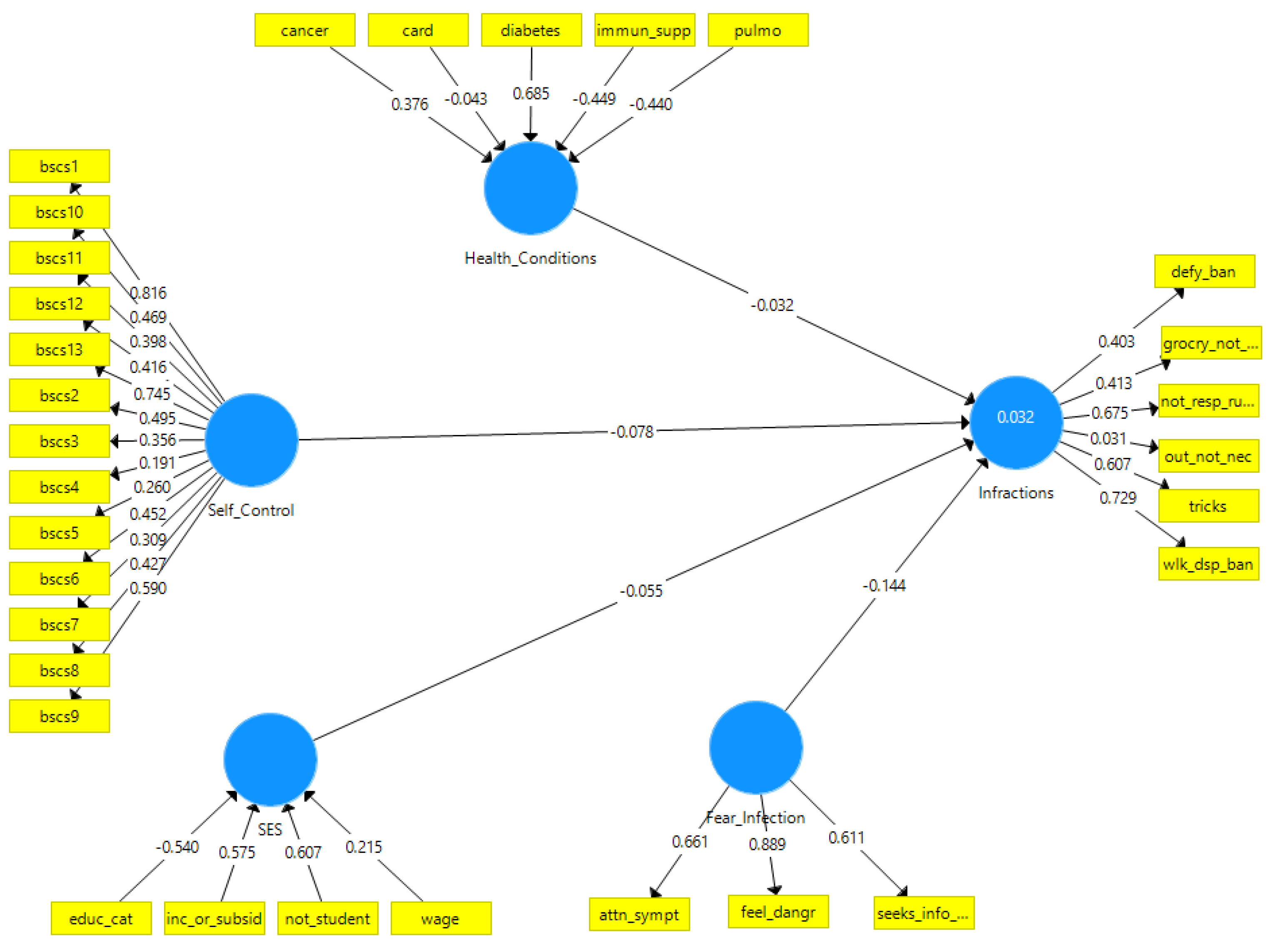The image size is (1273, 952).
Task: Select the not_resp_ru... indicator box
Action: click(x=1200, y=400)
